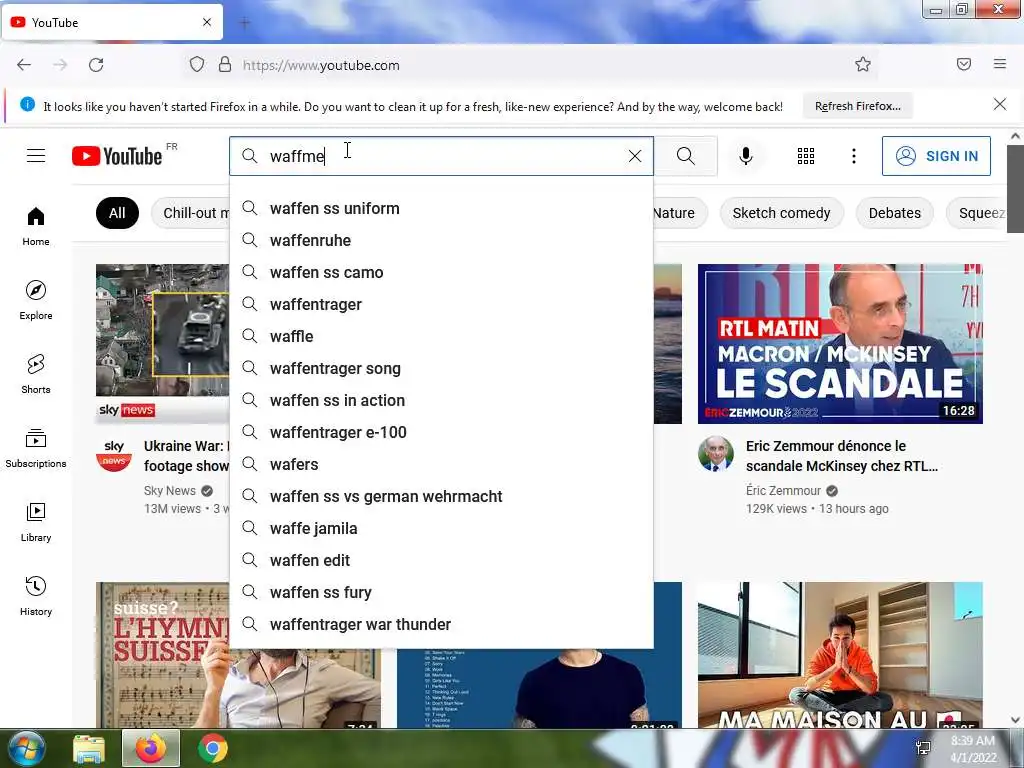Save page to Pocket icon

[964, 64]
